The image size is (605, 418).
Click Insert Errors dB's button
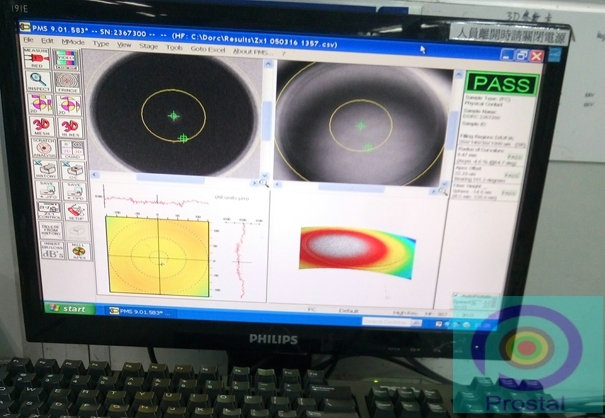click(53, 250)
